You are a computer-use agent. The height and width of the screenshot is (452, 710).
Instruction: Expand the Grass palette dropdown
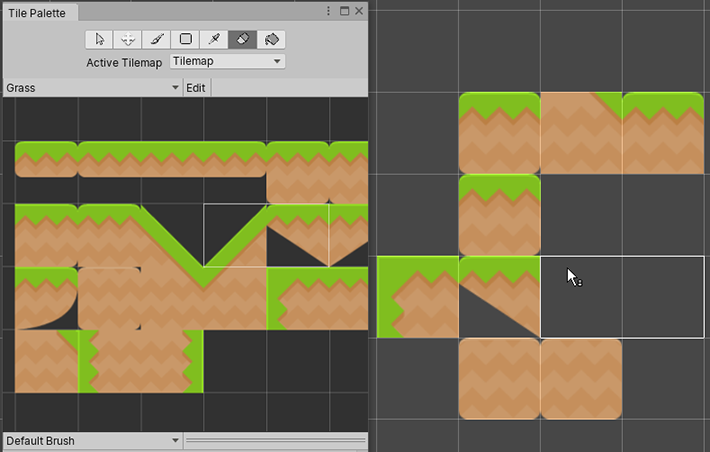[x=92, y=88]
